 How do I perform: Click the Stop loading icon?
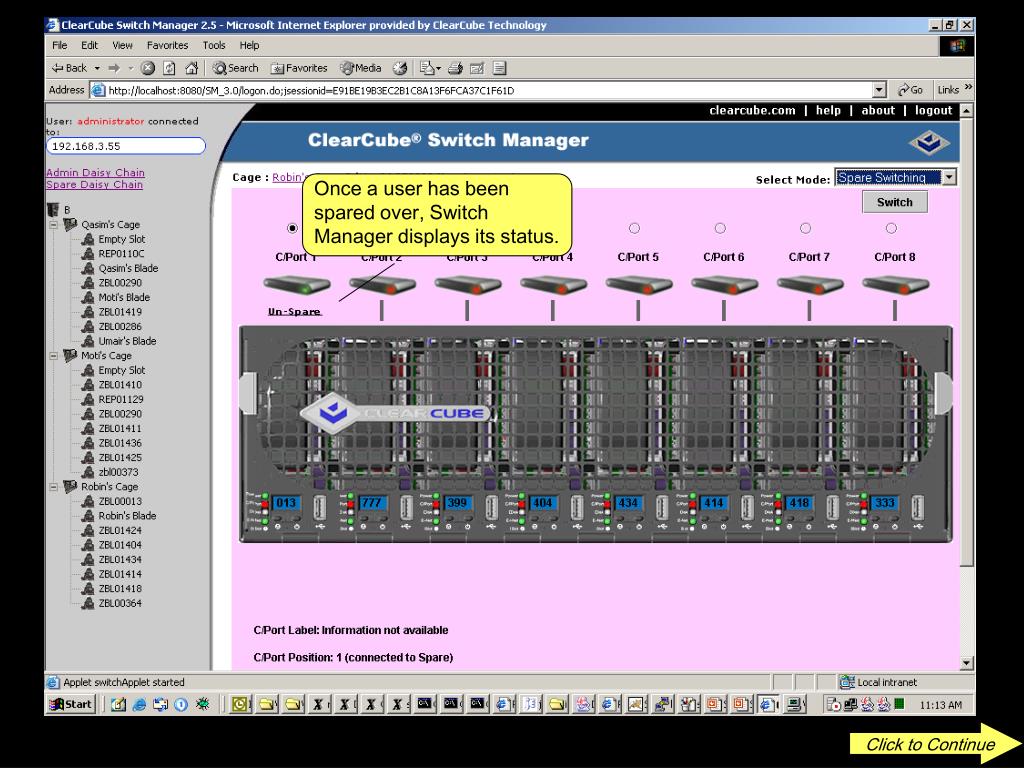[x=148, y=68]
